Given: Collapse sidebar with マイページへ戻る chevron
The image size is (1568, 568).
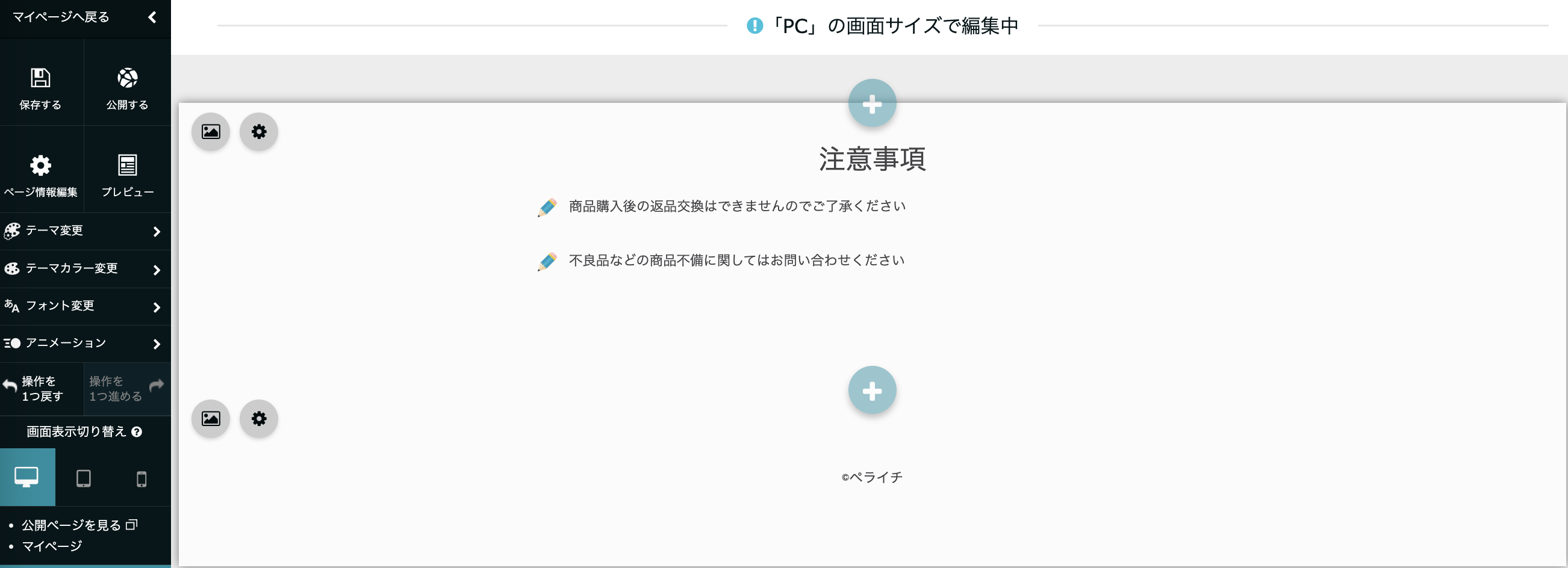Looking at the screenshot, I should click(x=152, y=17).
